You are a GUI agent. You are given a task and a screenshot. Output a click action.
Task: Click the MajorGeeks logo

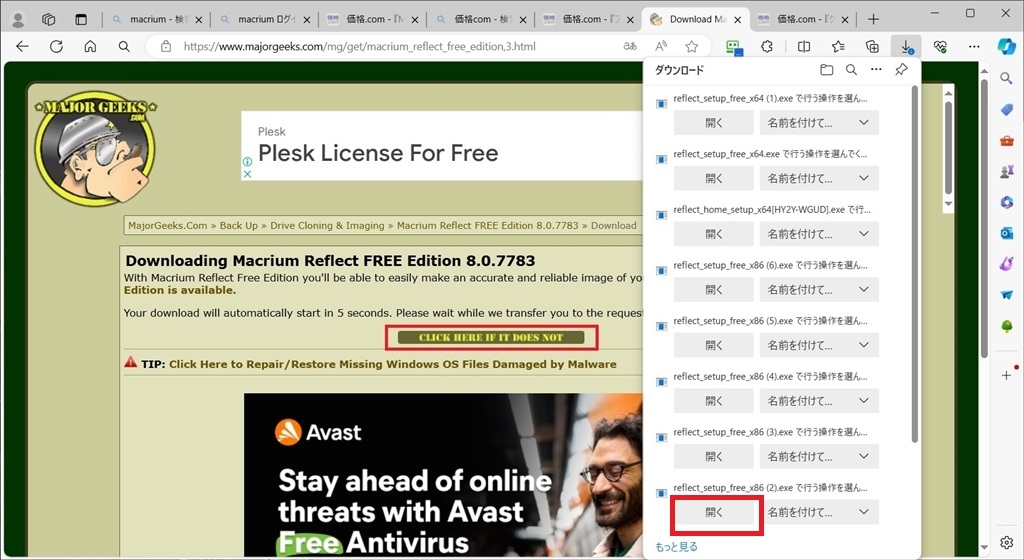pyautogui.click(x=95, y=148)
